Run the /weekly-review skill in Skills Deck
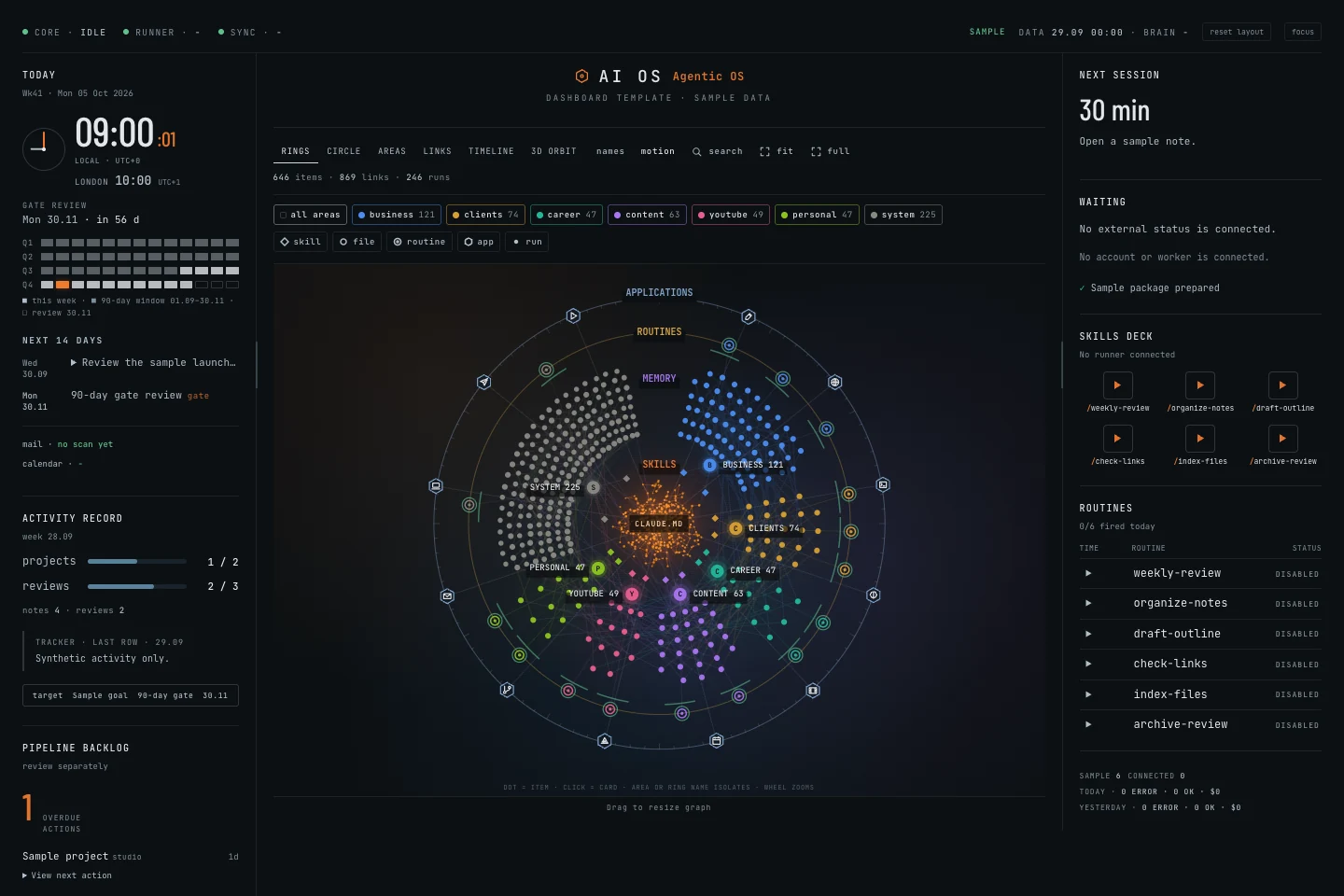This screenshot has height=896, width=1344. (1117, 385)
